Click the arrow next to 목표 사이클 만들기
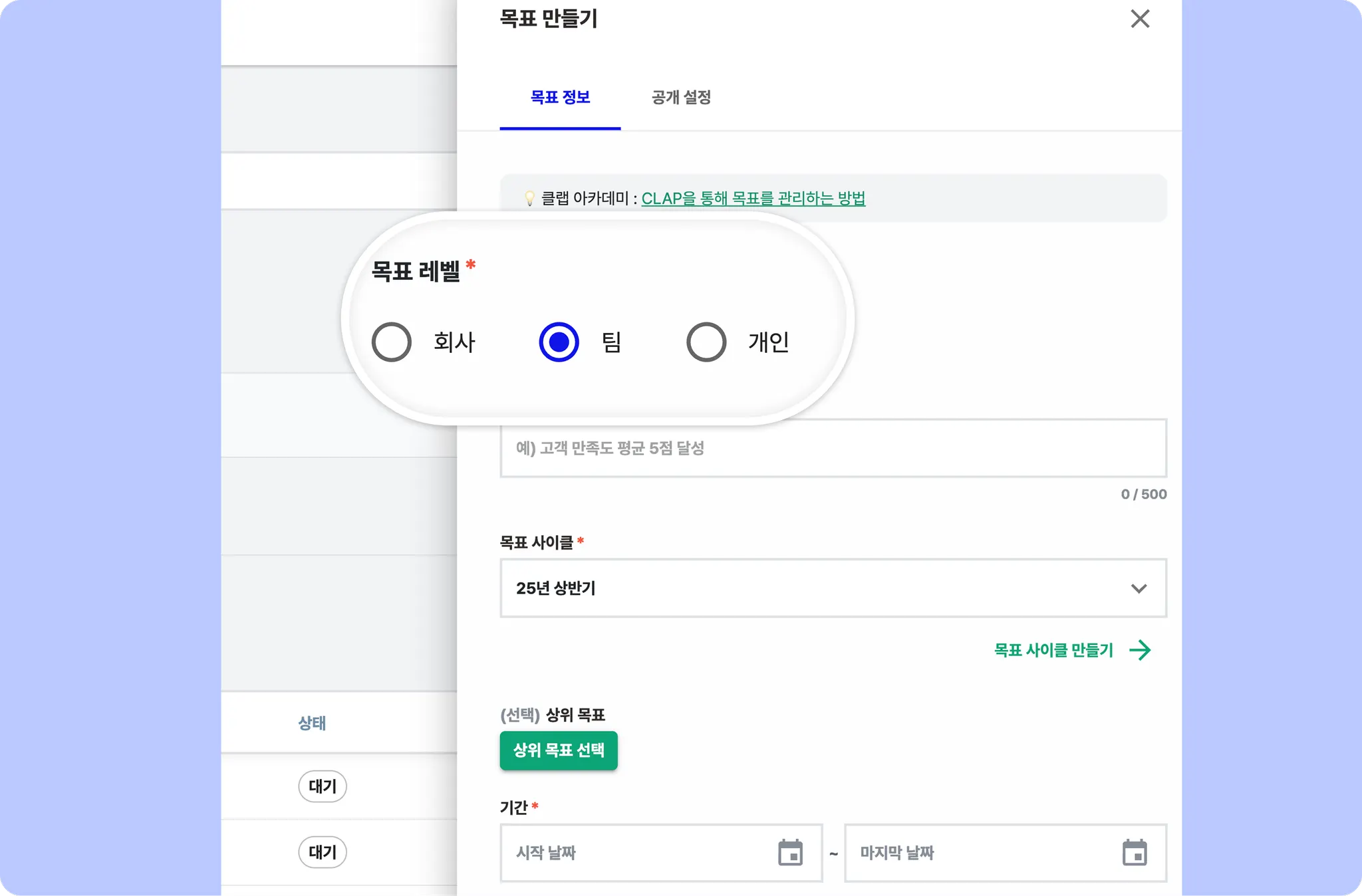Viewport: 1362px width, 896px height. pyautogui.click(x=1140, y=650)
